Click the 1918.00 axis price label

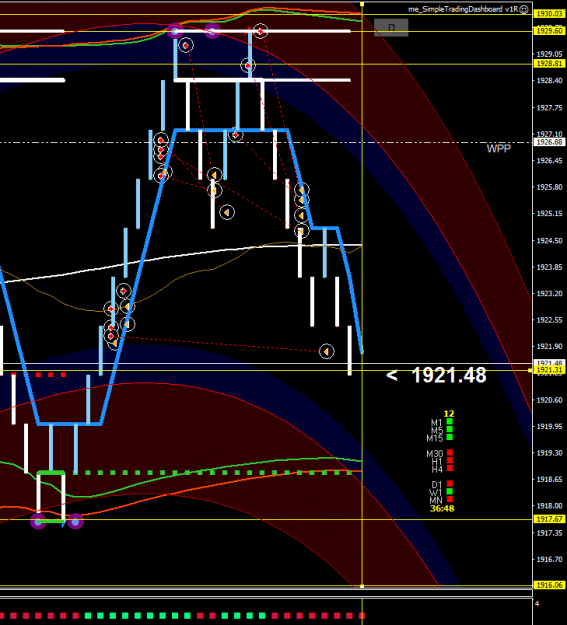pos(549,506)
